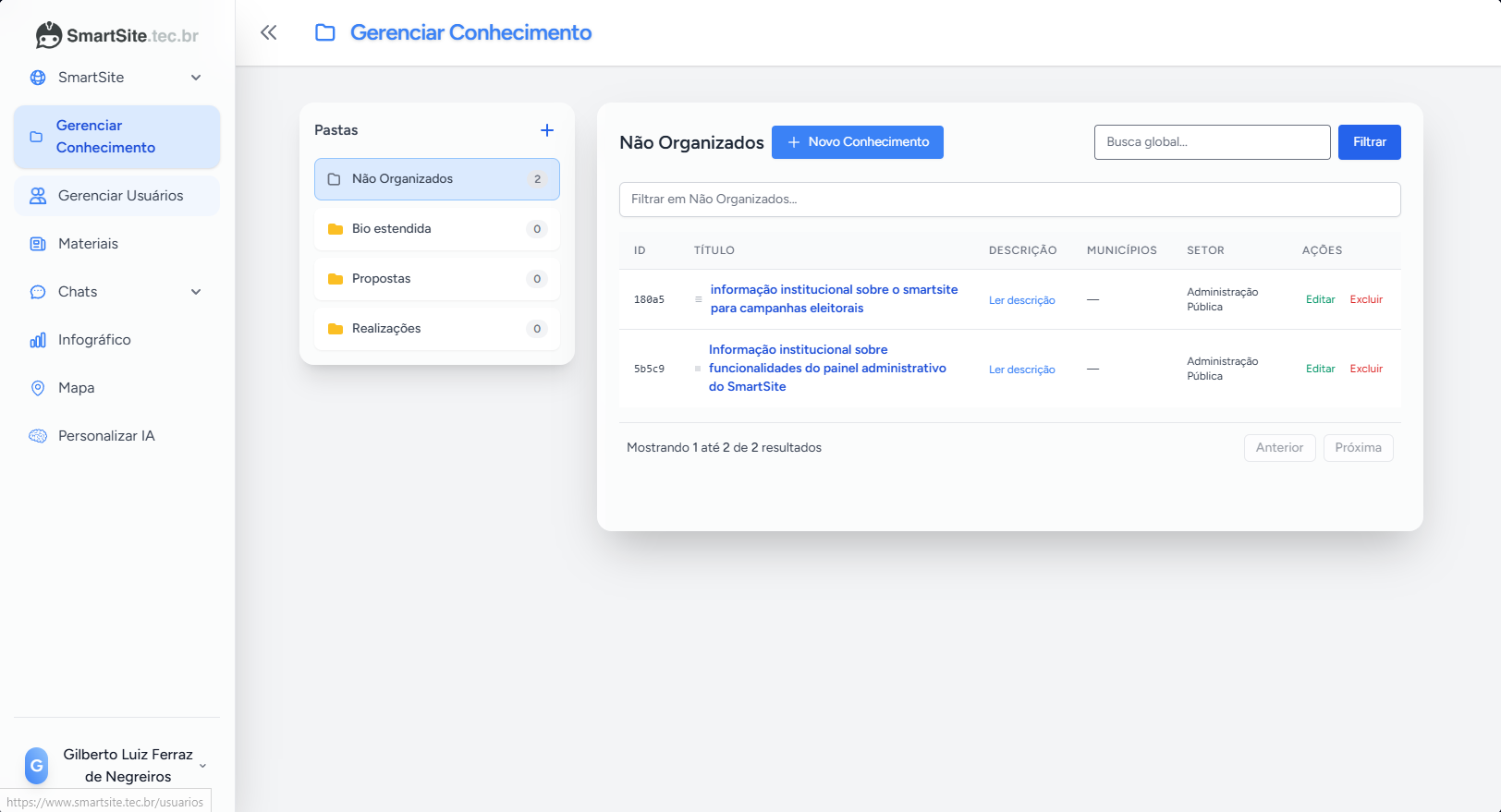Open Personalizar IA page
This screenshot has width=1501, height=812.
[116, 436]
